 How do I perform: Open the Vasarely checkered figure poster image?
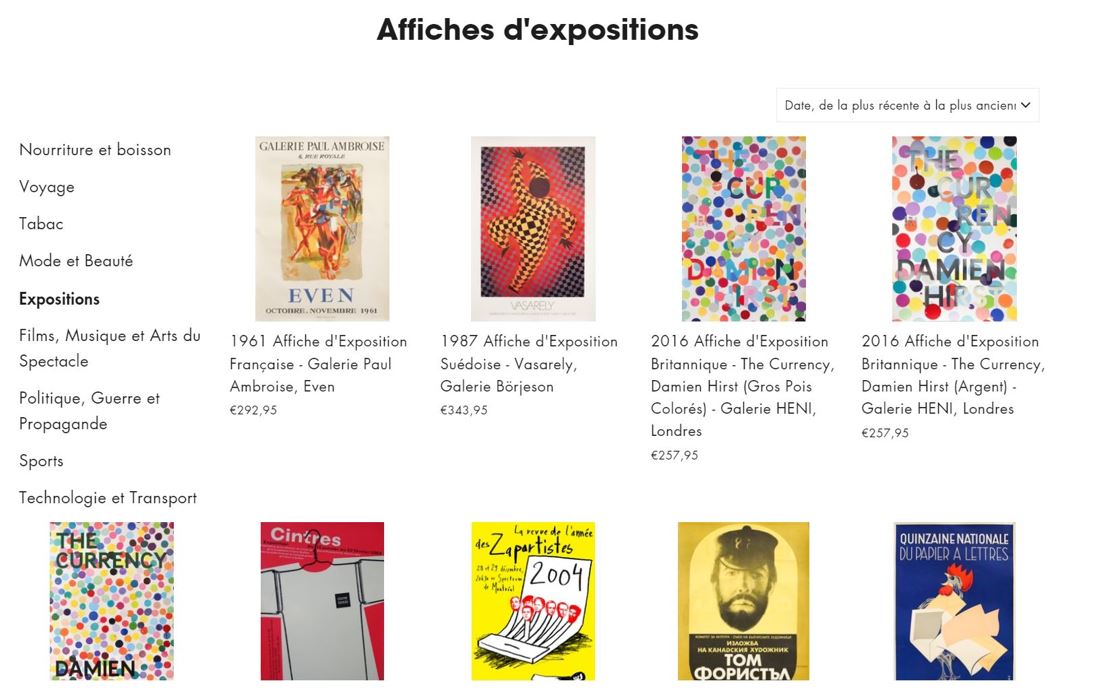(x=533, y=229)
